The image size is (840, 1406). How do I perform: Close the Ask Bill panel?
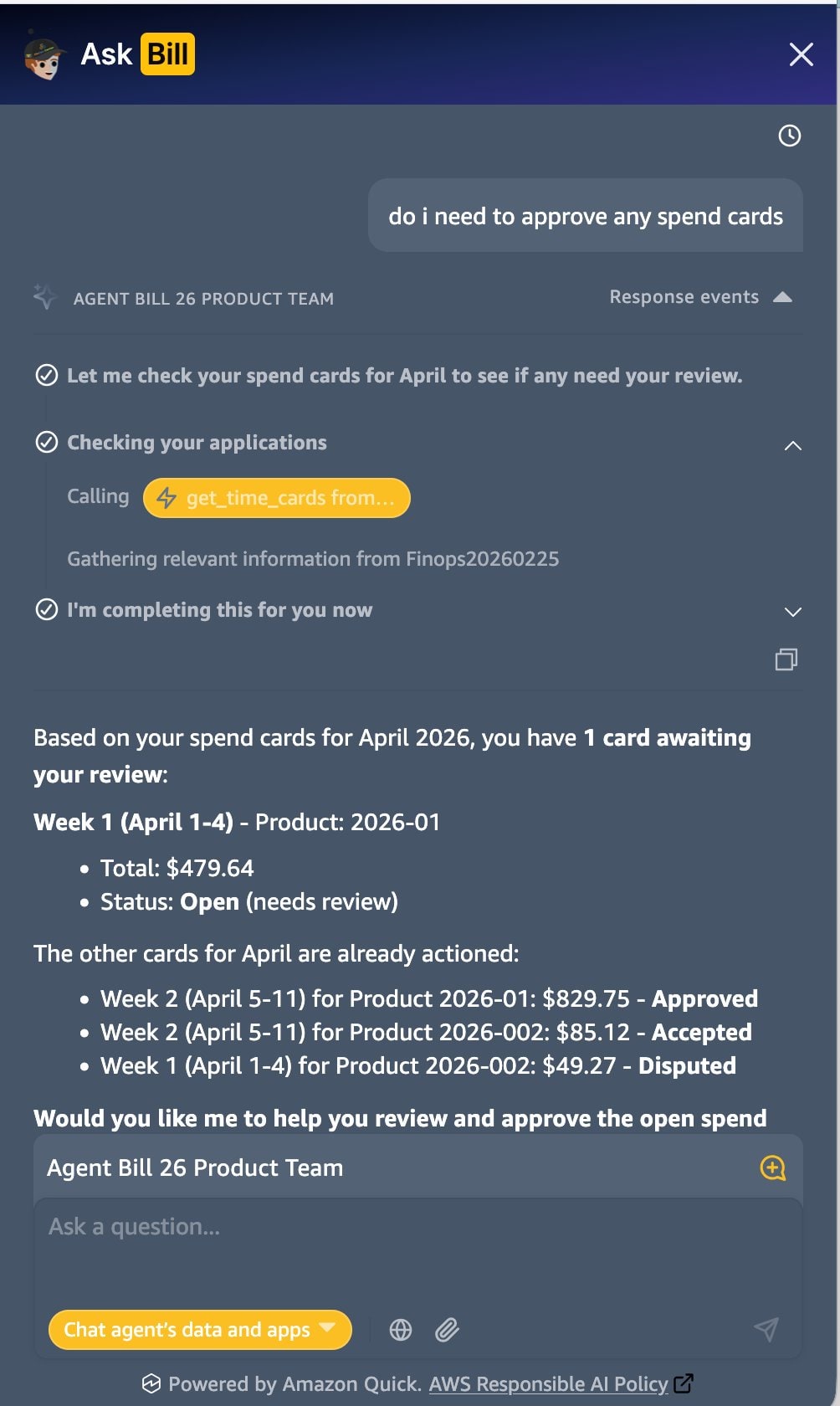click(x=801, y=54)
